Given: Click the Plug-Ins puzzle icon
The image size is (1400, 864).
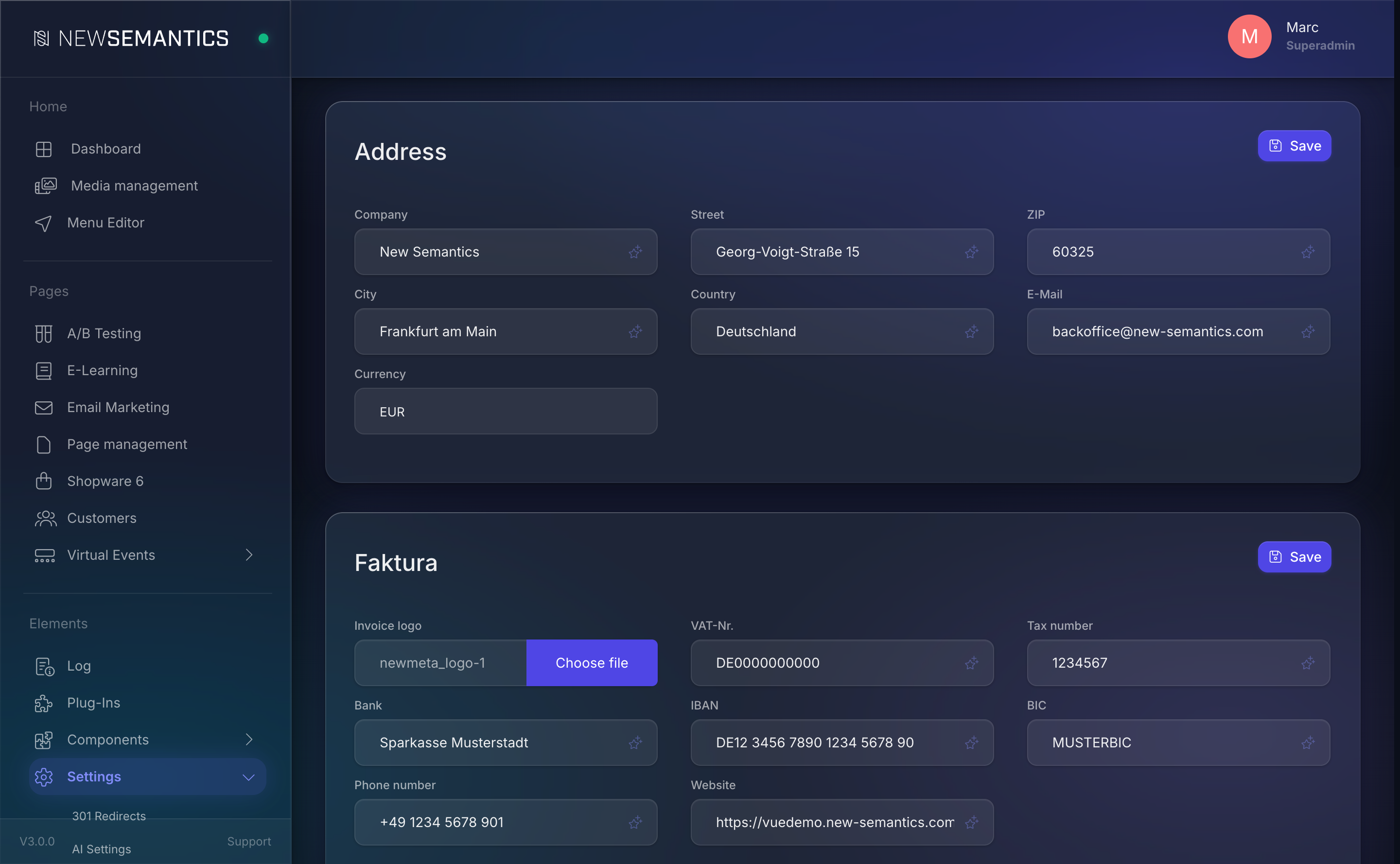Looking at the screenshot, I should (43, 703).
